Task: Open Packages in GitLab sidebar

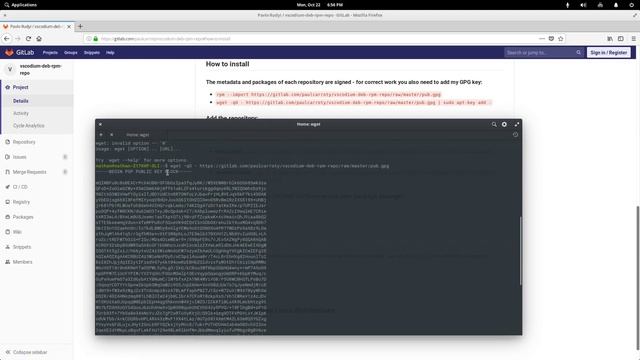Action: [23, 217]
